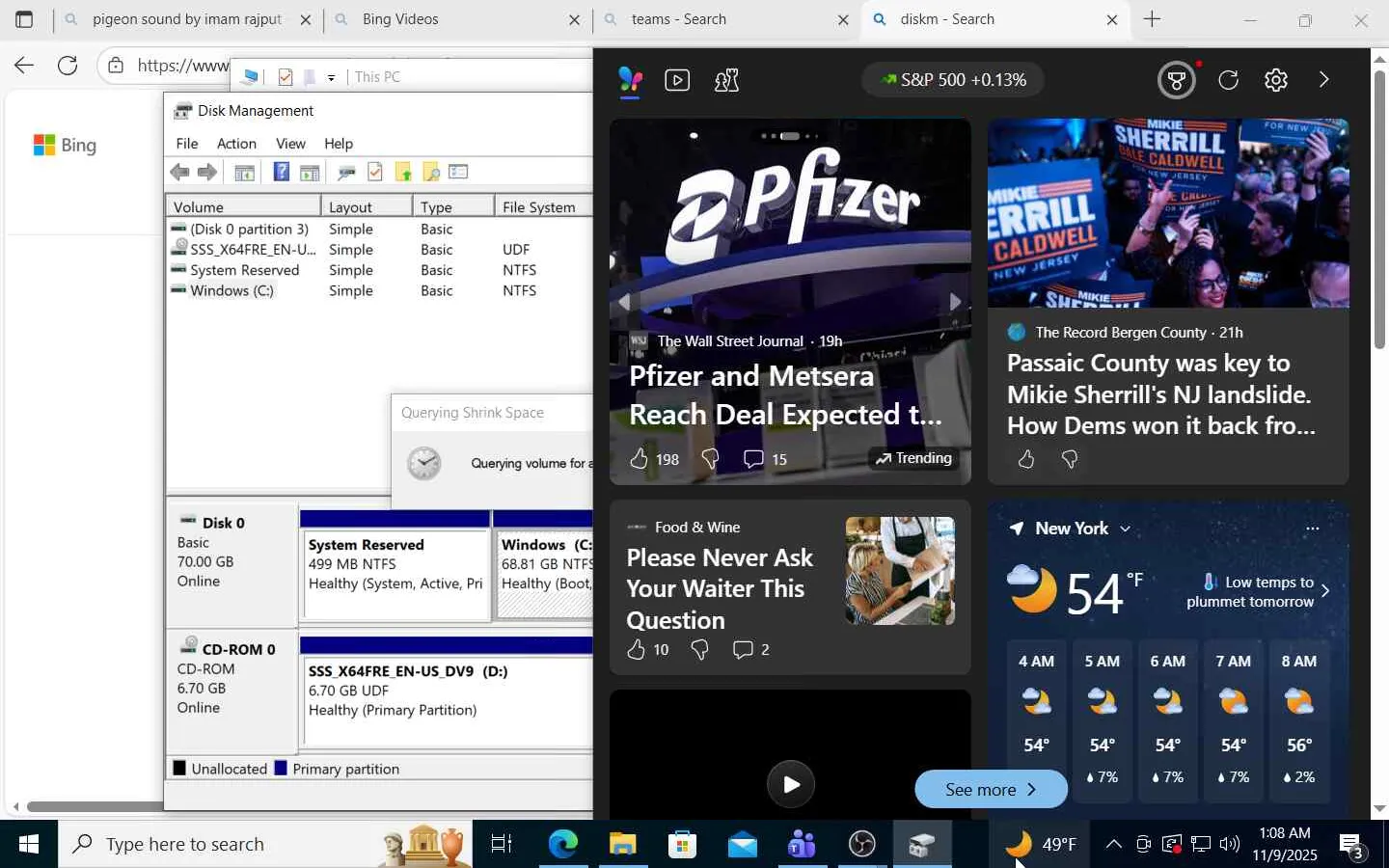
Task: Open Microsoft Teams from the taskbar
Action: [x=802, y=845]
